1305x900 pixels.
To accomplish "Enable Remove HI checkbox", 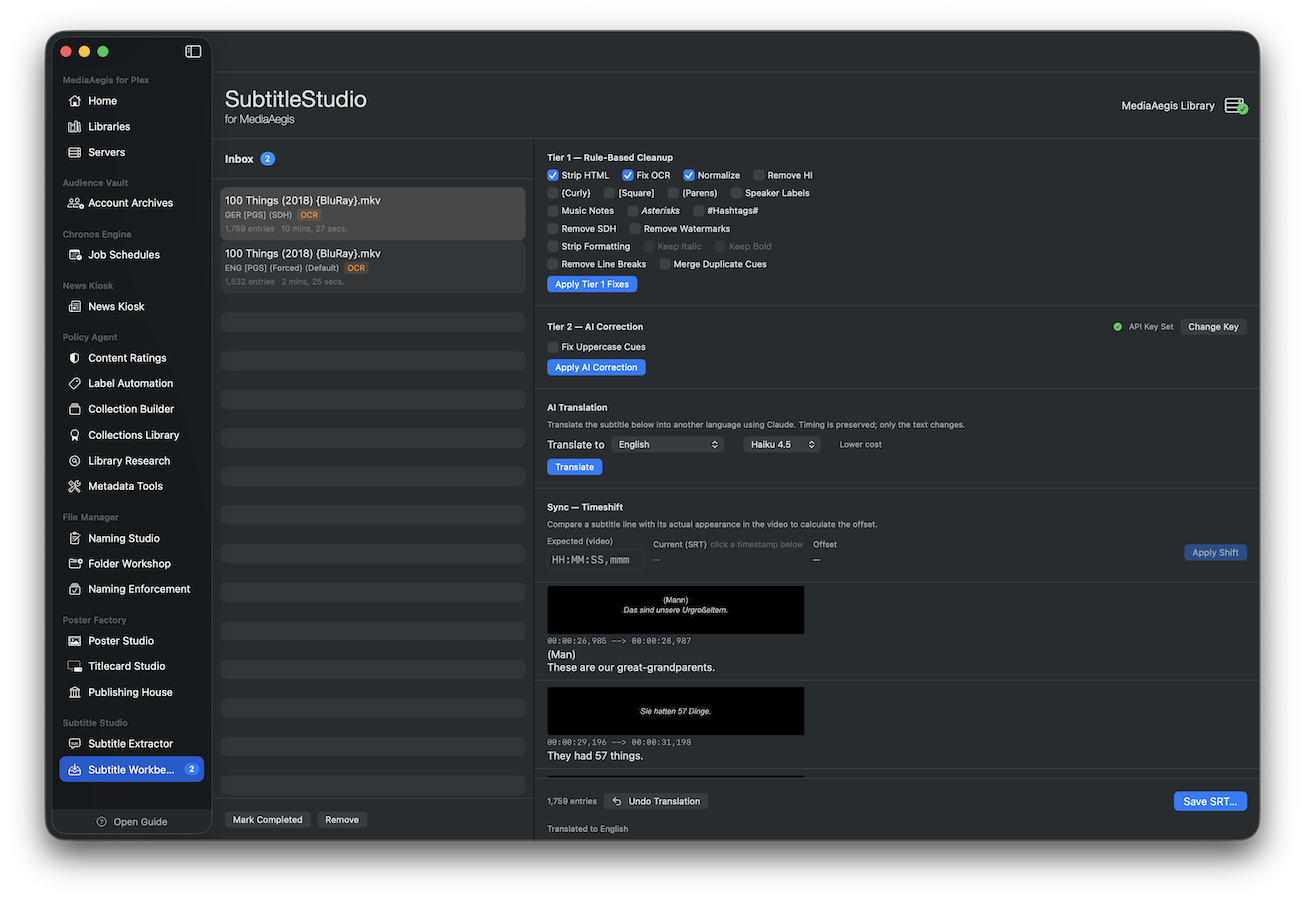I will [x=759, y=175].
